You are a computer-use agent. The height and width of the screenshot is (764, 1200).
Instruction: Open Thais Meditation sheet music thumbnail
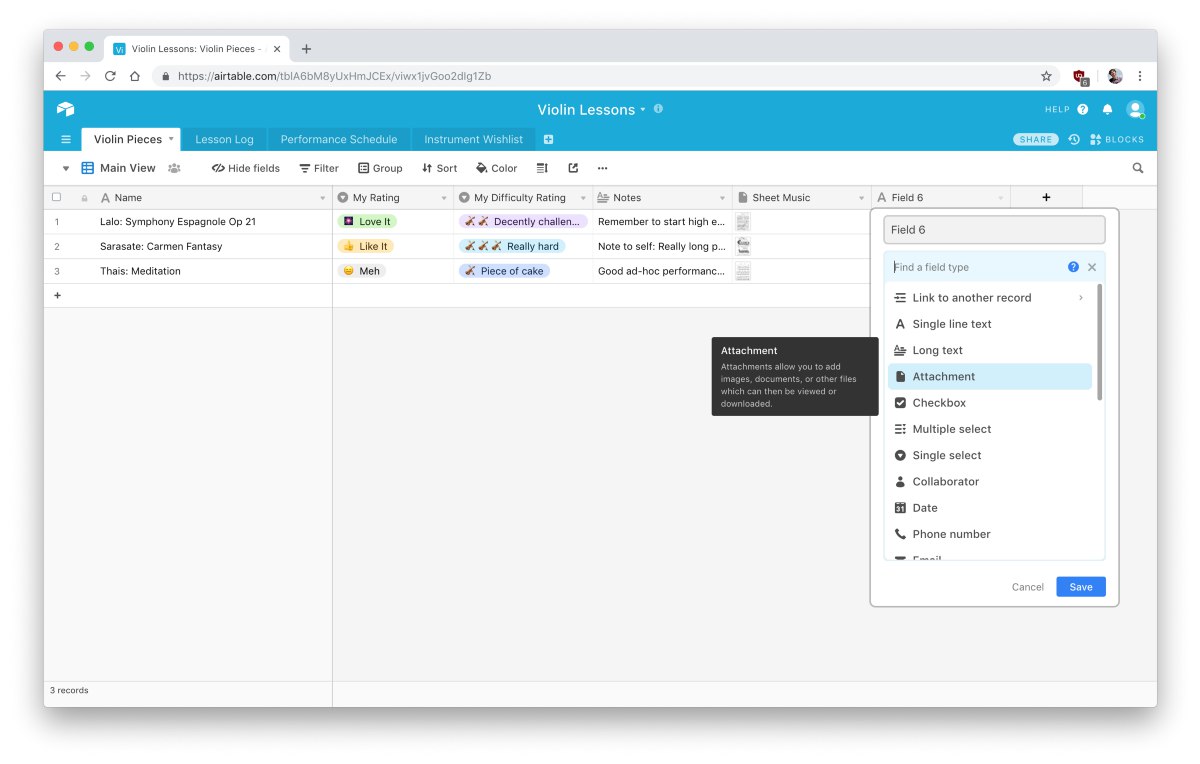(743, 271)
